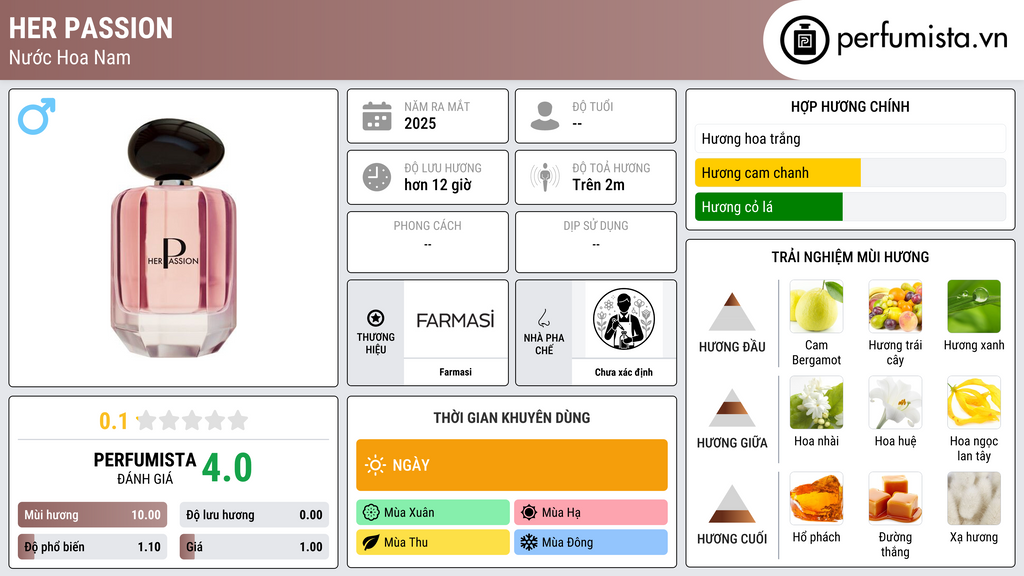Click the Hoa ngọc lan tây image
Viewport: 1024px width, 576px height.
974,402
